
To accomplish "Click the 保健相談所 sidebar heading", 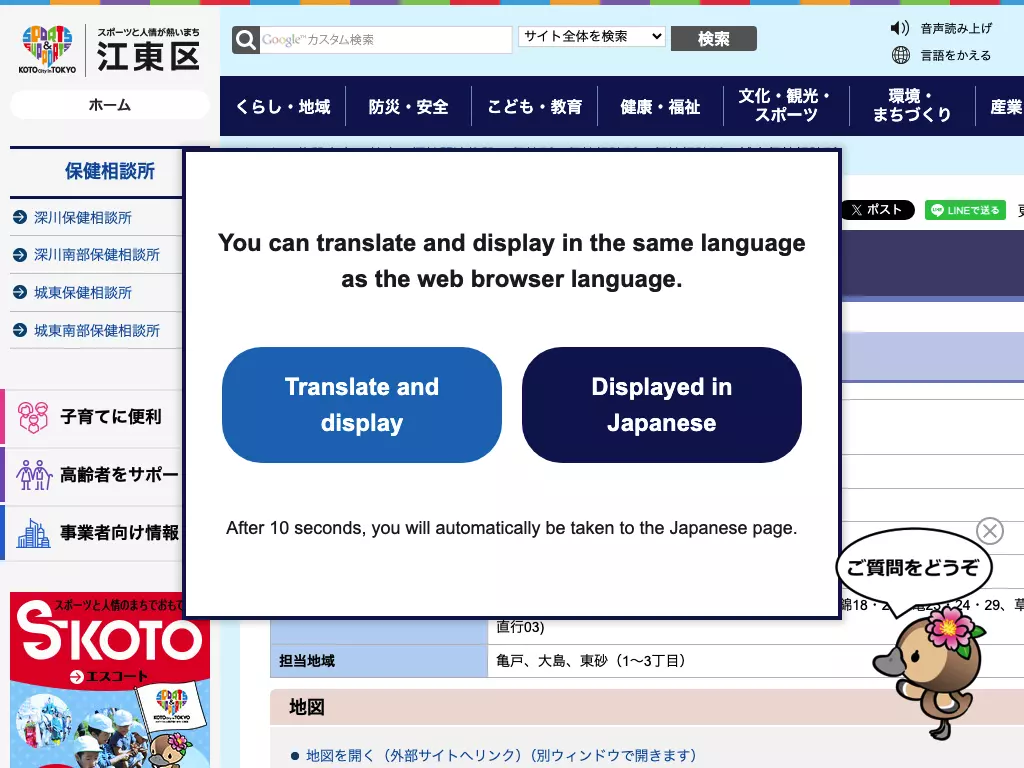I will point(110,172).
